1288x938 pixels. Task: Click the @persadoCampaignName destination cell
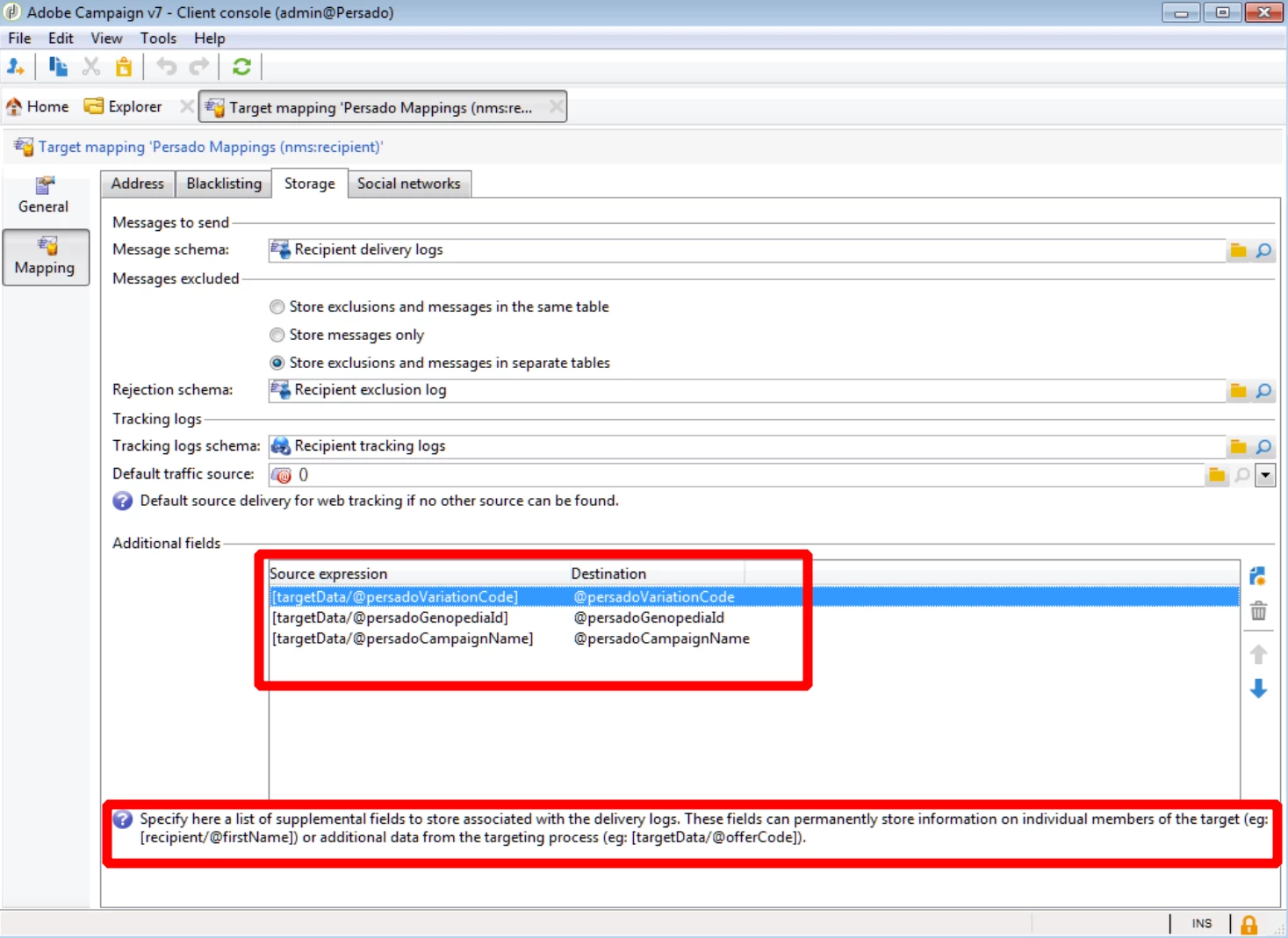click(662, 639)
